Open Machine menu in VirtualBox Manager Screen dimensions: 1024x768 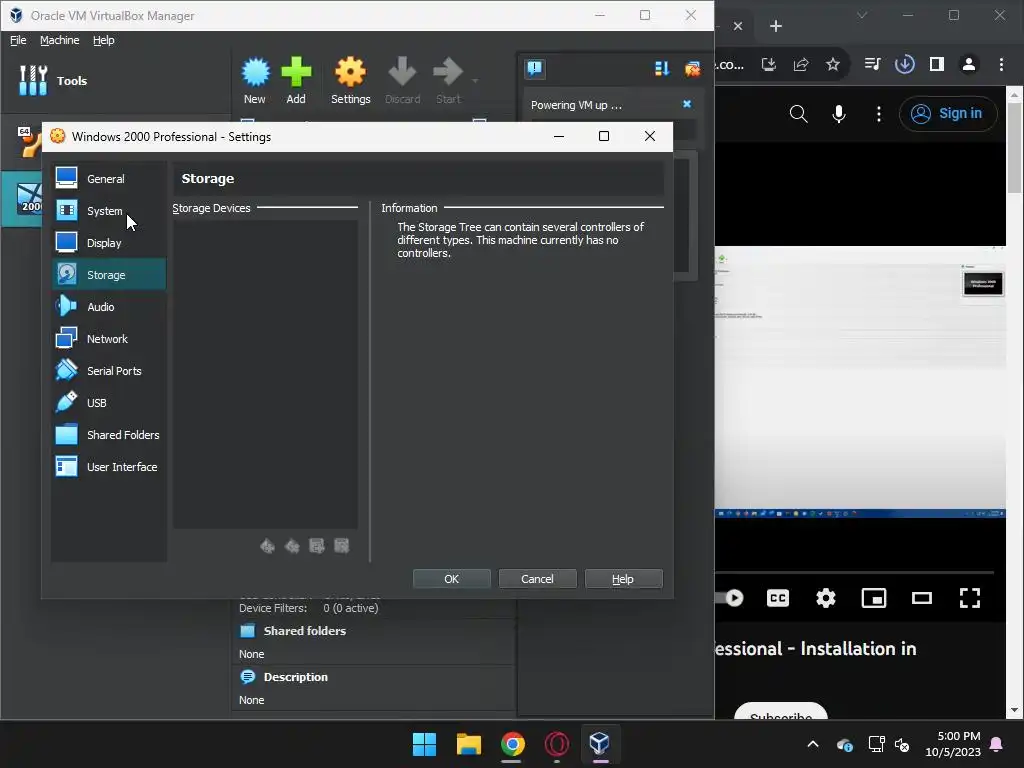59,40
